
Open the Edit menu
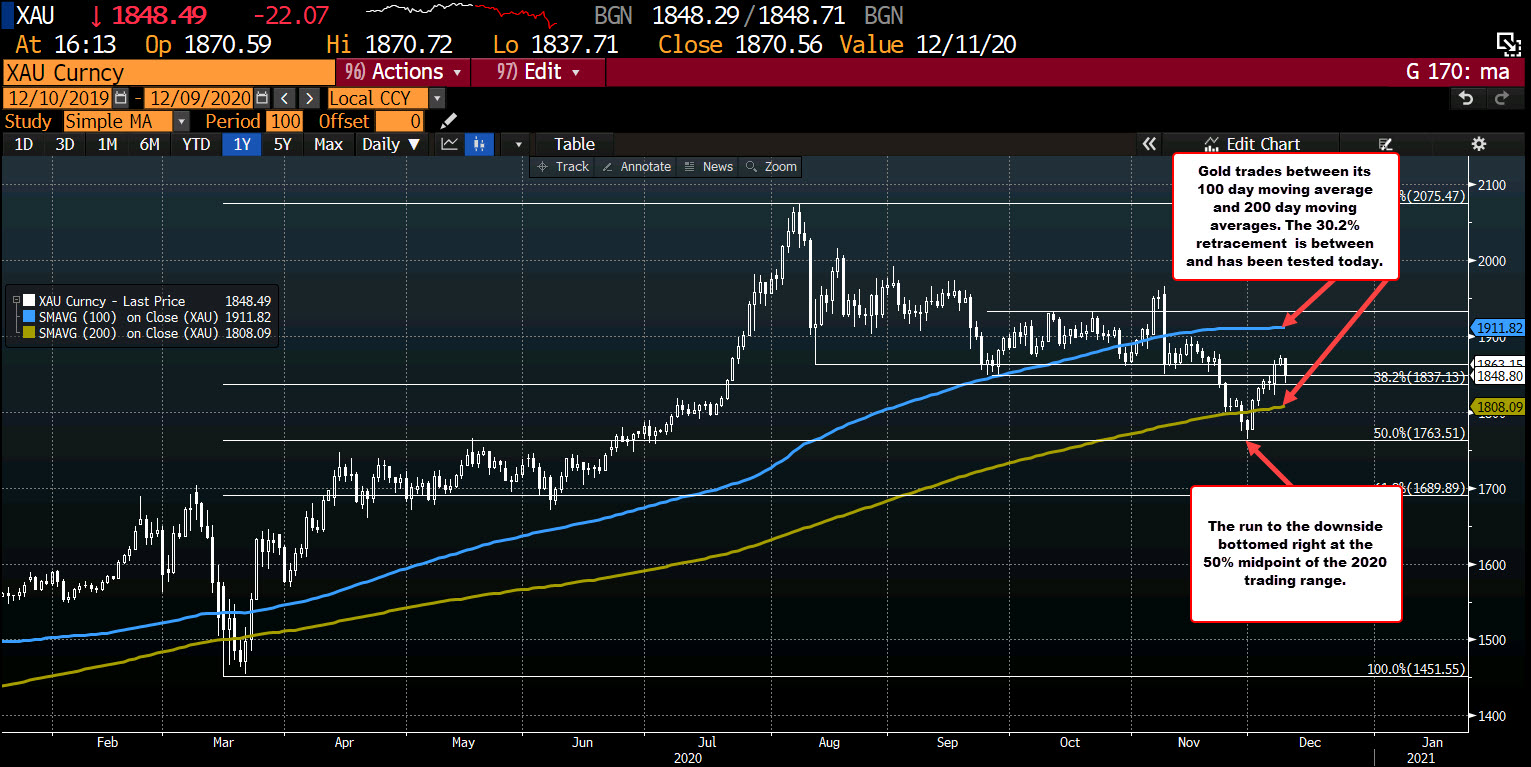(540, 72)
